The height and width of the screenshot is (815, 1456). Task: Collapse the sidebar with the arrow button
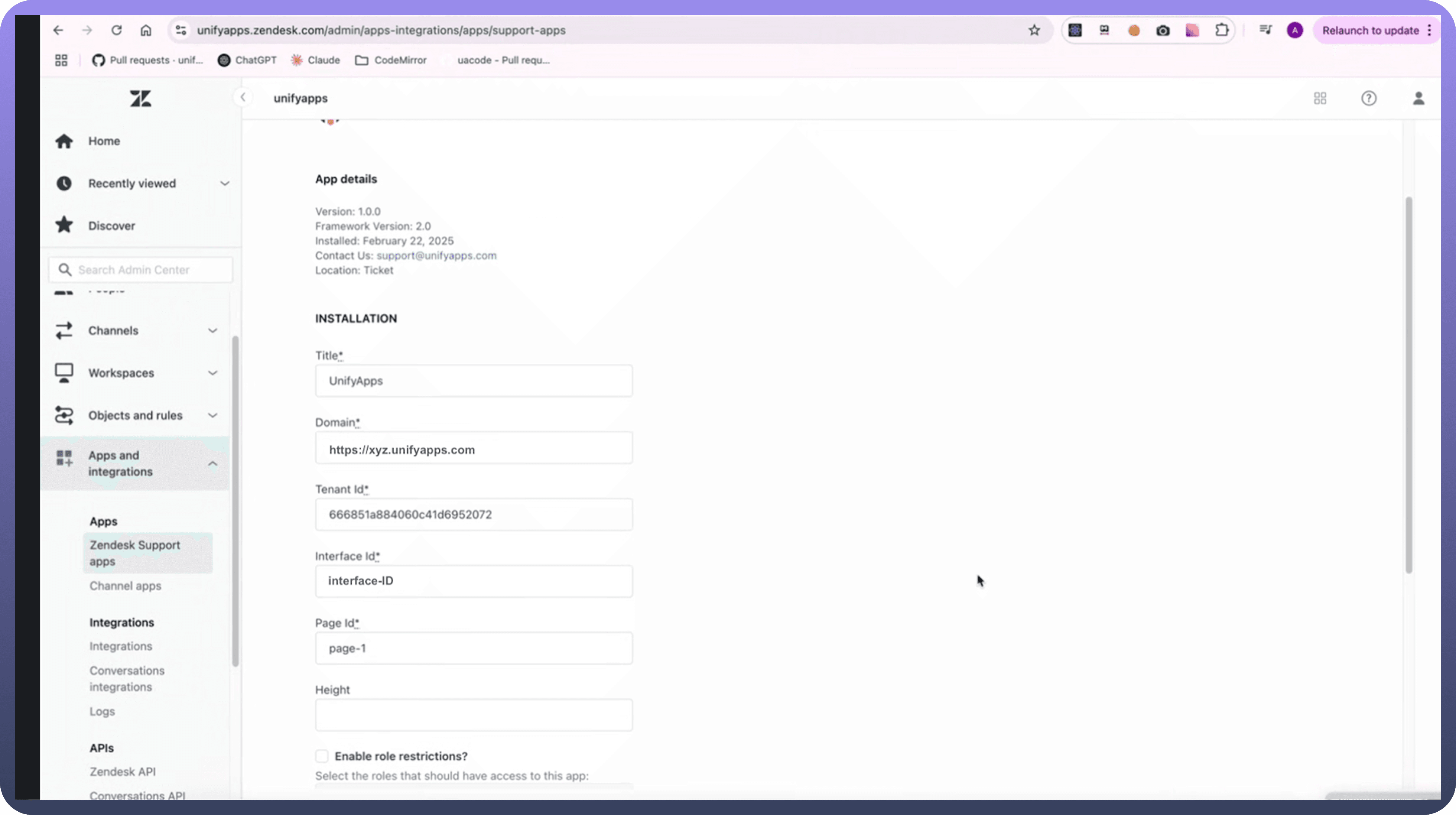(x=243, y=97)
